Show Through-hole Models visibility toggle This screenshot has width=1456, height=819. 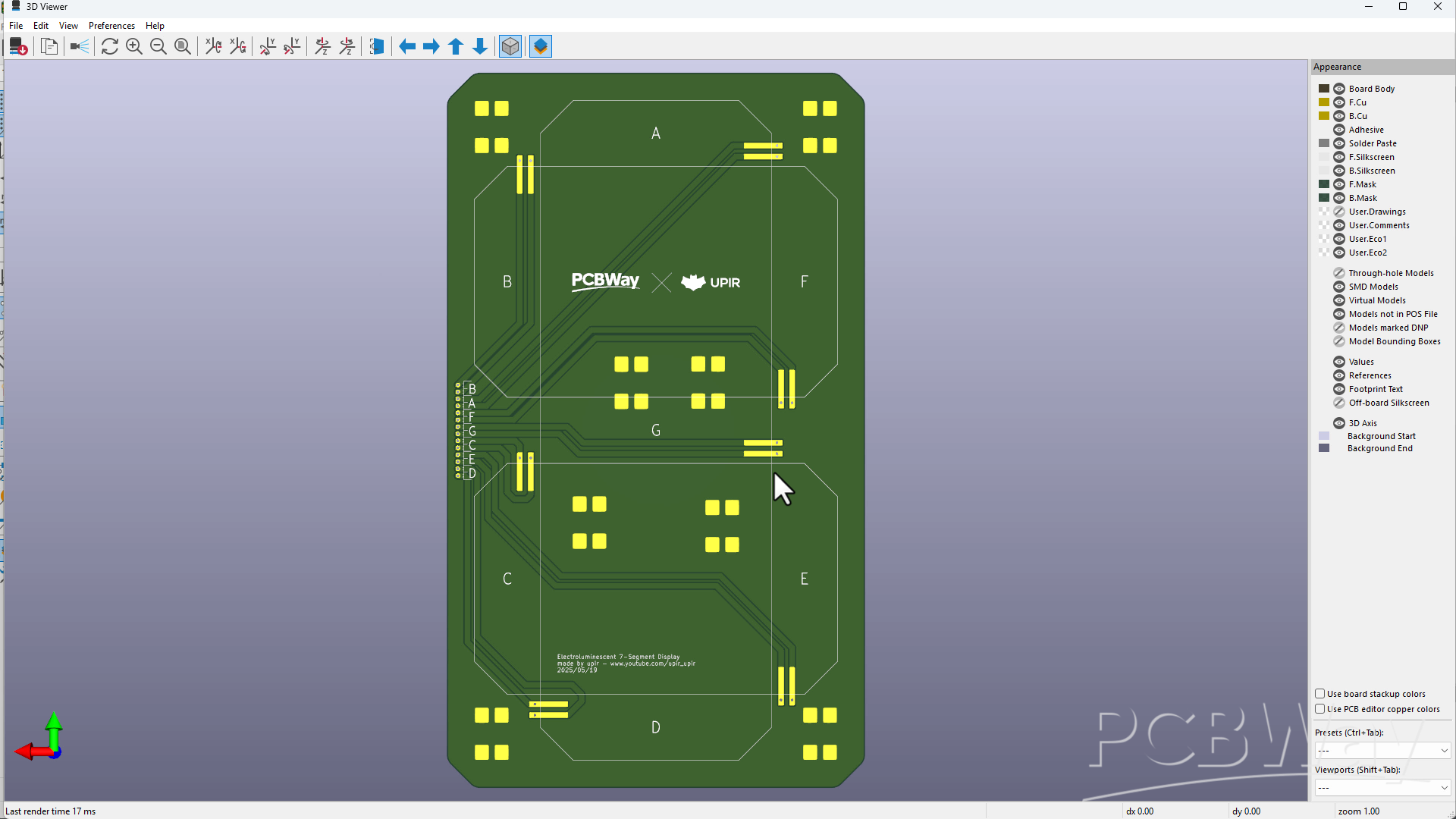(1339, 273)
